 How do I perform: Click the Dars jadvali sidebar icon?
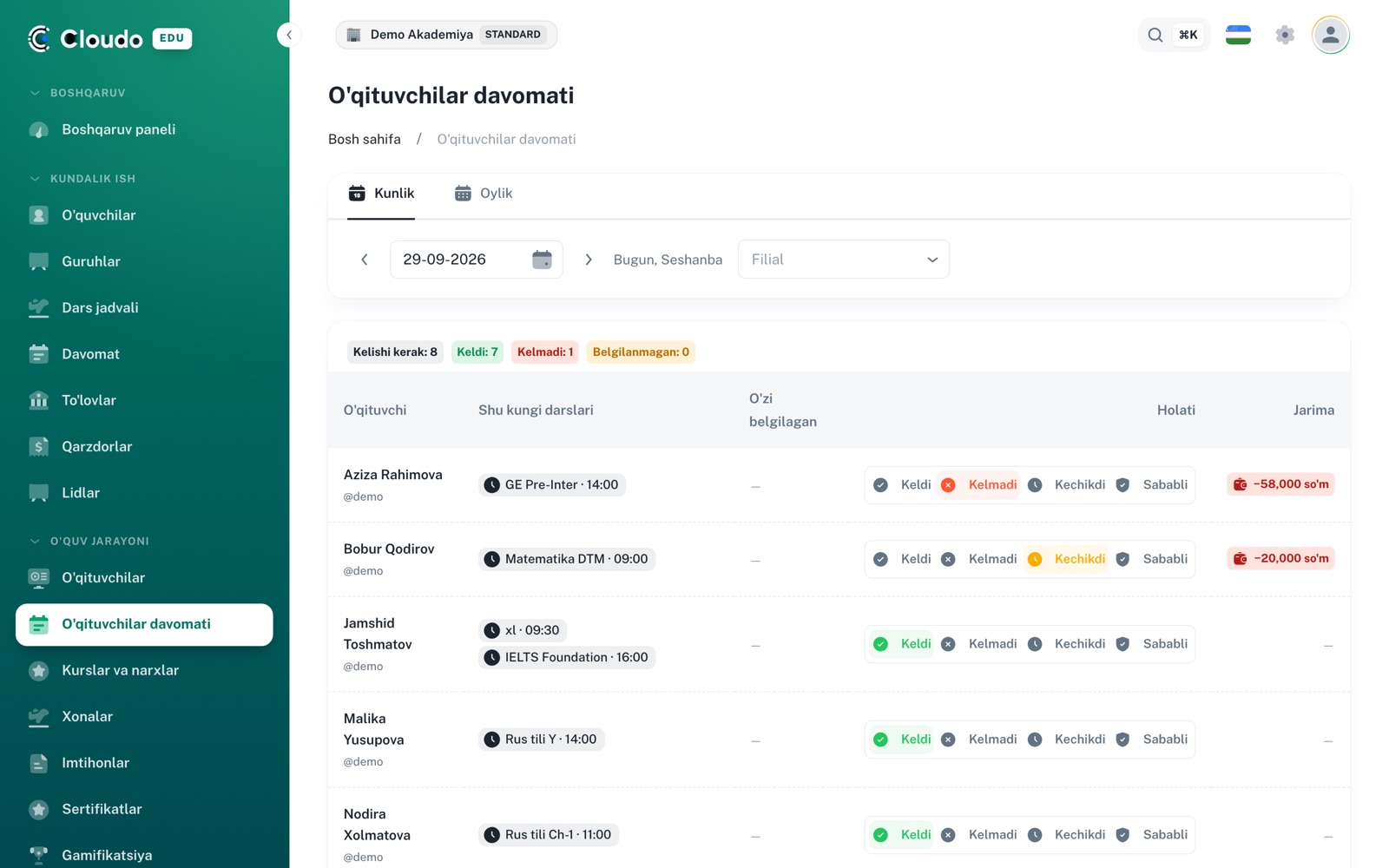(x=39, y=307)
